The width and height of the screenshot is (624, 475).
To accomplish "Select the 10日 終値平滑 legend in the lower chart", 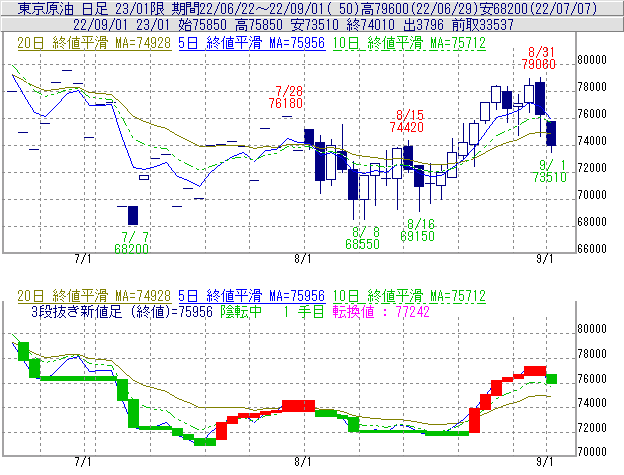I will (409, 296).
